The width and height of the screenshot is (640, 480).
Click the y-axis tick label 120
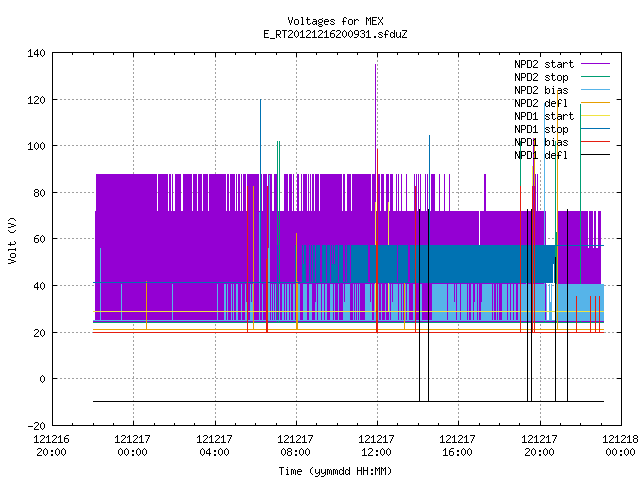click(x=36, y=100)
